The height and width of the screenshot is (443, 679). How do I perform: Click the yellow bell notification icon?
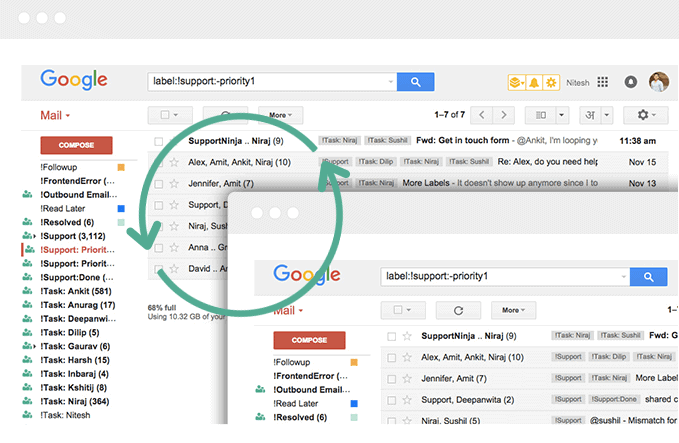click(534, 82)
